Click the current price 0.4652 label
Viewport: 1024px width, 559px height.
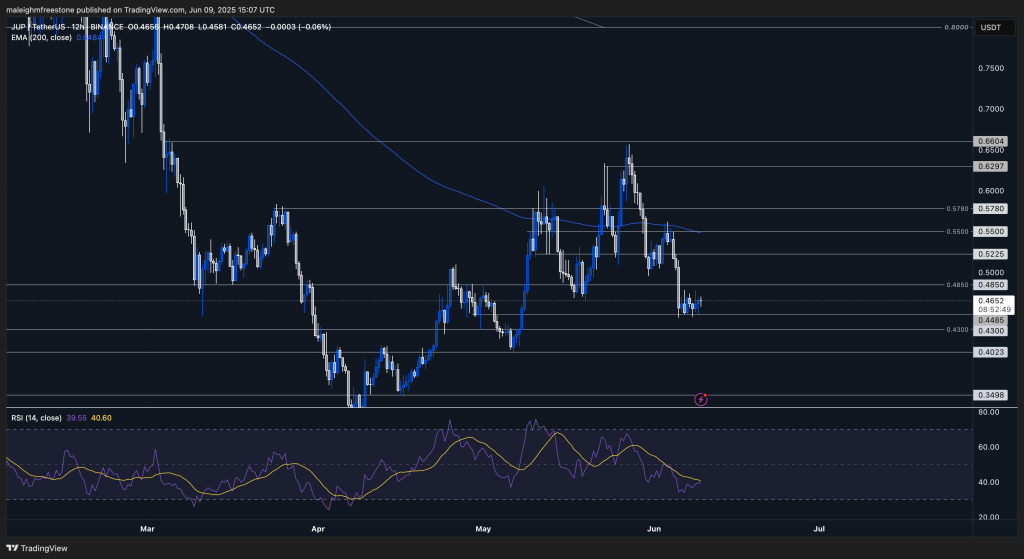pos(988,300)
